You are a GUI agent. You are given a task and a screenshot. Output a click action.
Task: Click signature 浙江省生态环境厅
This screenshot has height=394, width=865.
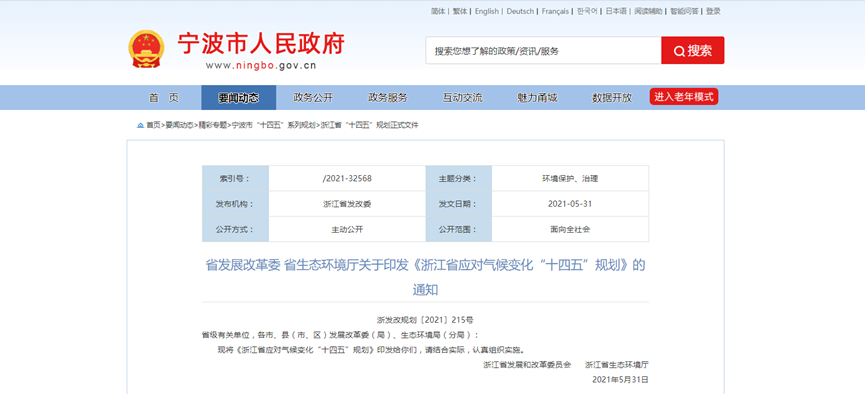pyautogui.click(x=617, y=365)
